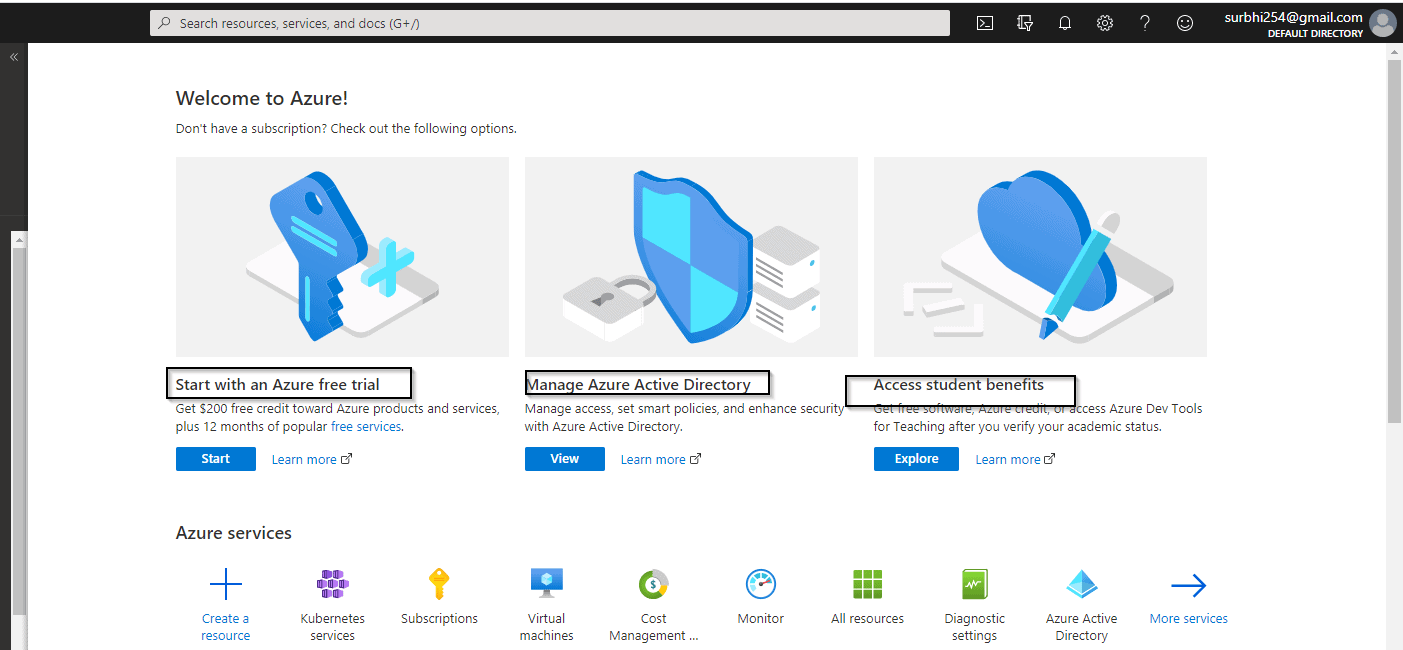This screenshot has height=650, width=1403.
Task: Send feedback via smiley icon
Action: (1184, 22)
